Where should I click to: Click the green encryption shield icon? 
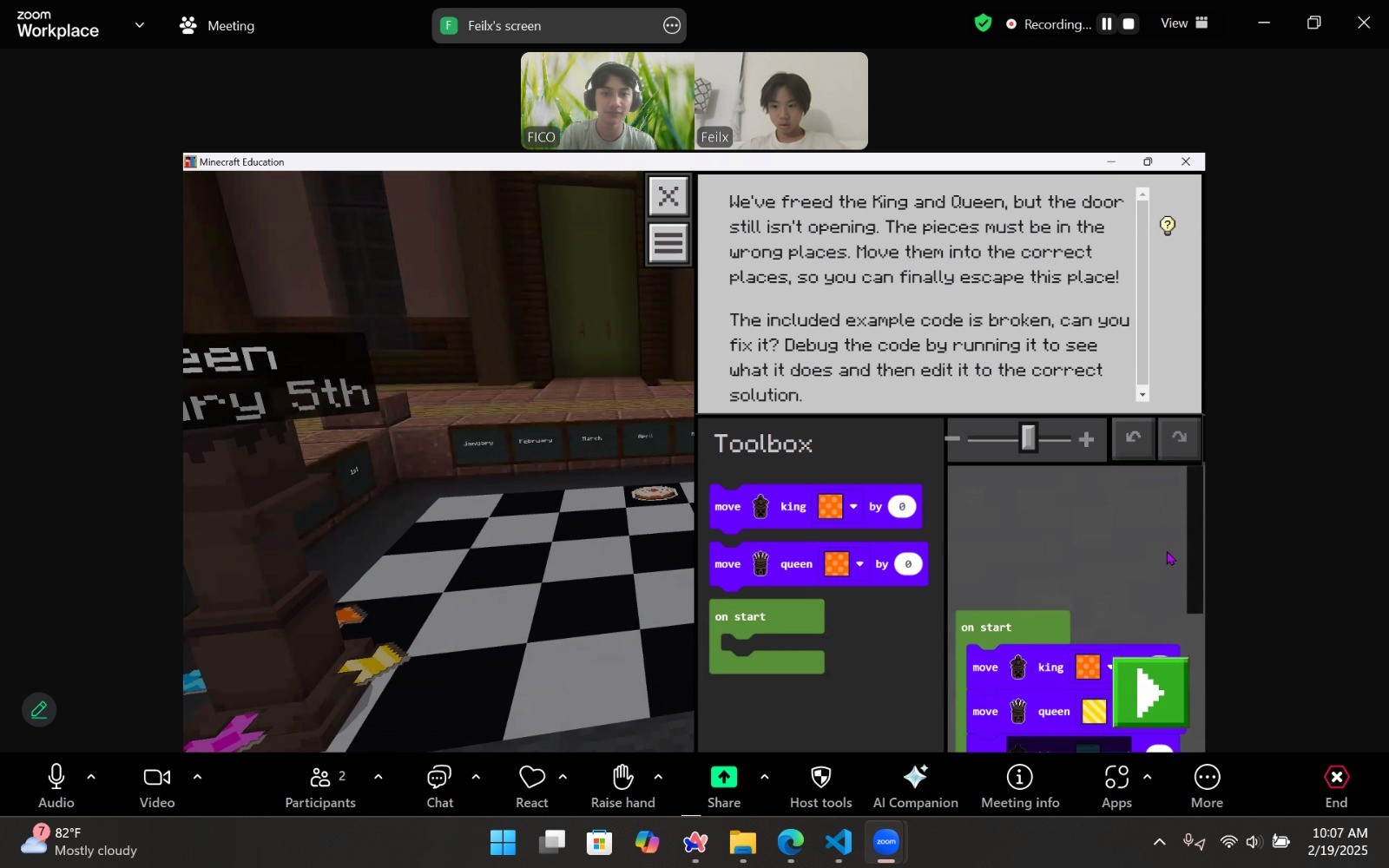(x=984, y=23)
